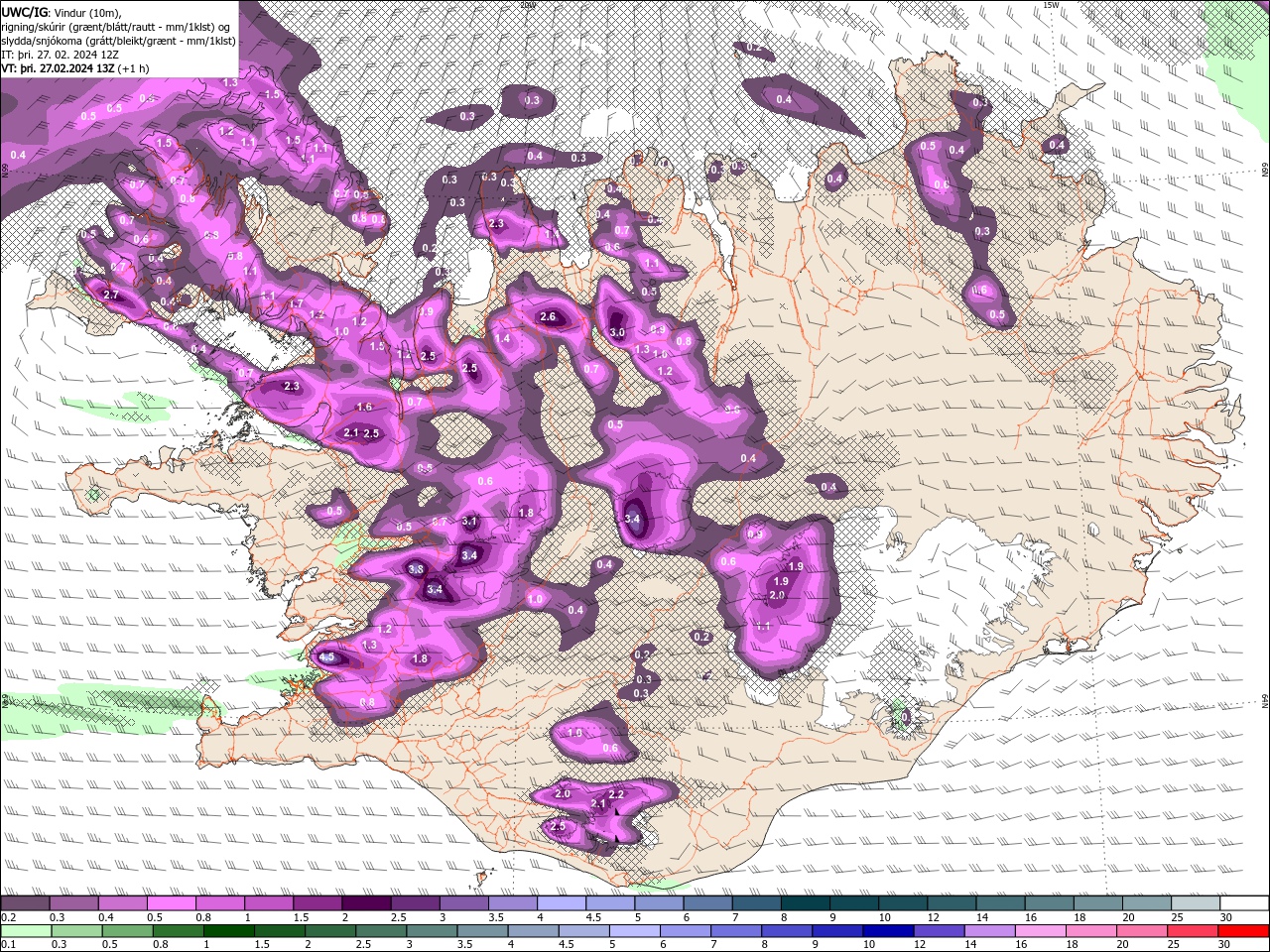
Task: Click the lower legend label "0.1"
Action: (9, 944)
